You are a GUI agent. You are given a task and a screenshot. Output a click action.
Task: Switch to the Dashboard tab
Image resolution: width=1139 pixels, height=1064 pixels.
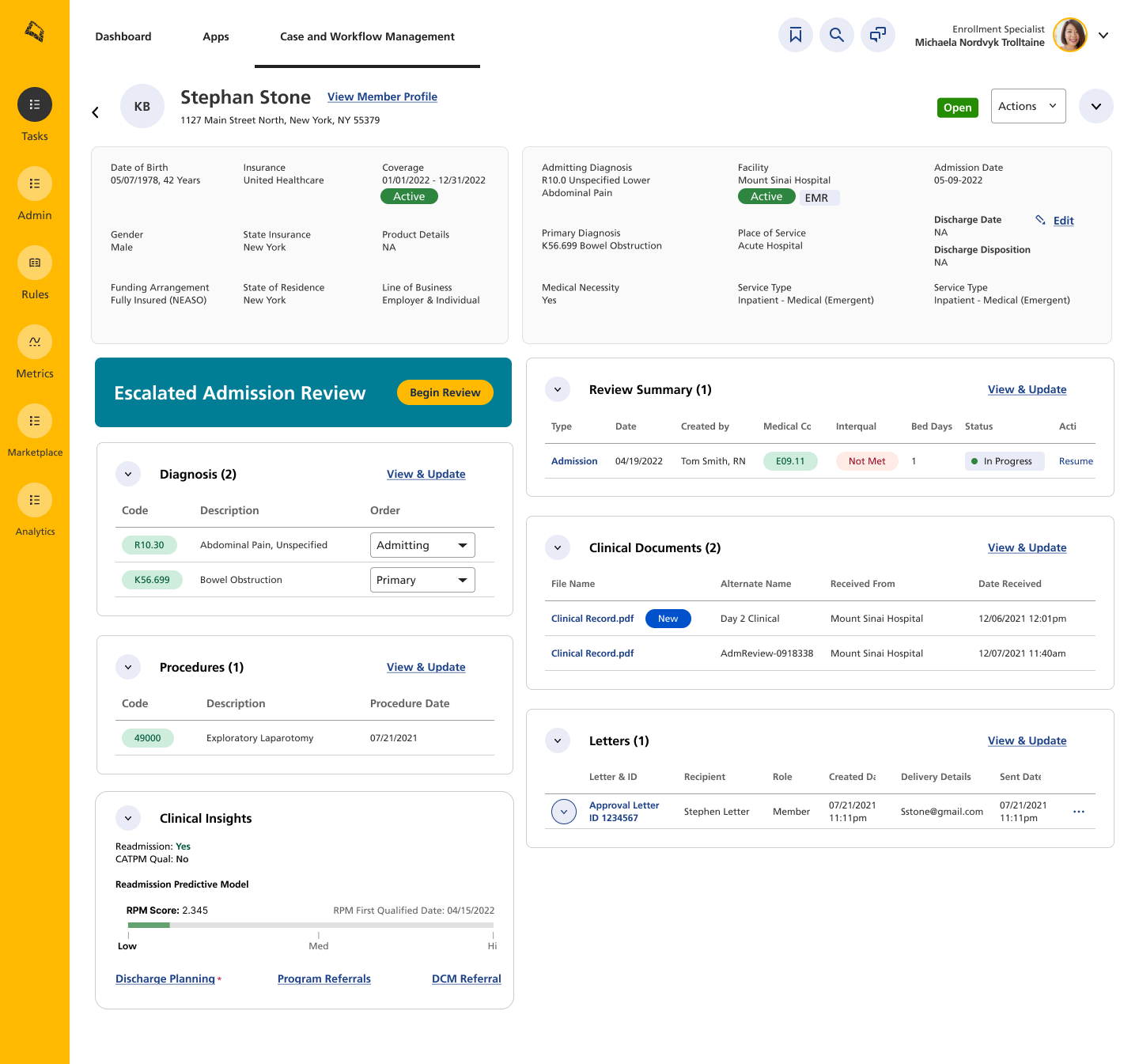(x=123, y=36)
